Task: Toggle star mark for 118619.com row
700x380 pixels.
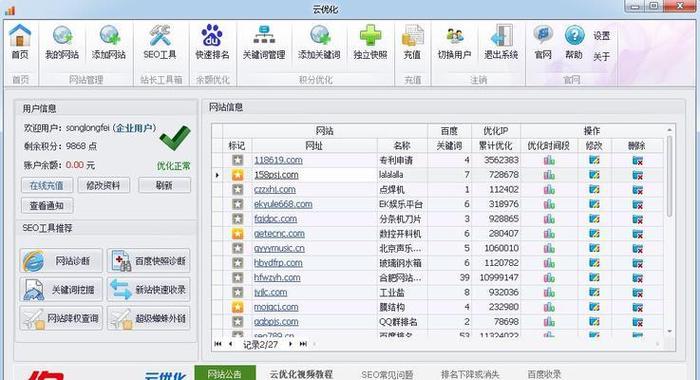Action: click(238, 160)
